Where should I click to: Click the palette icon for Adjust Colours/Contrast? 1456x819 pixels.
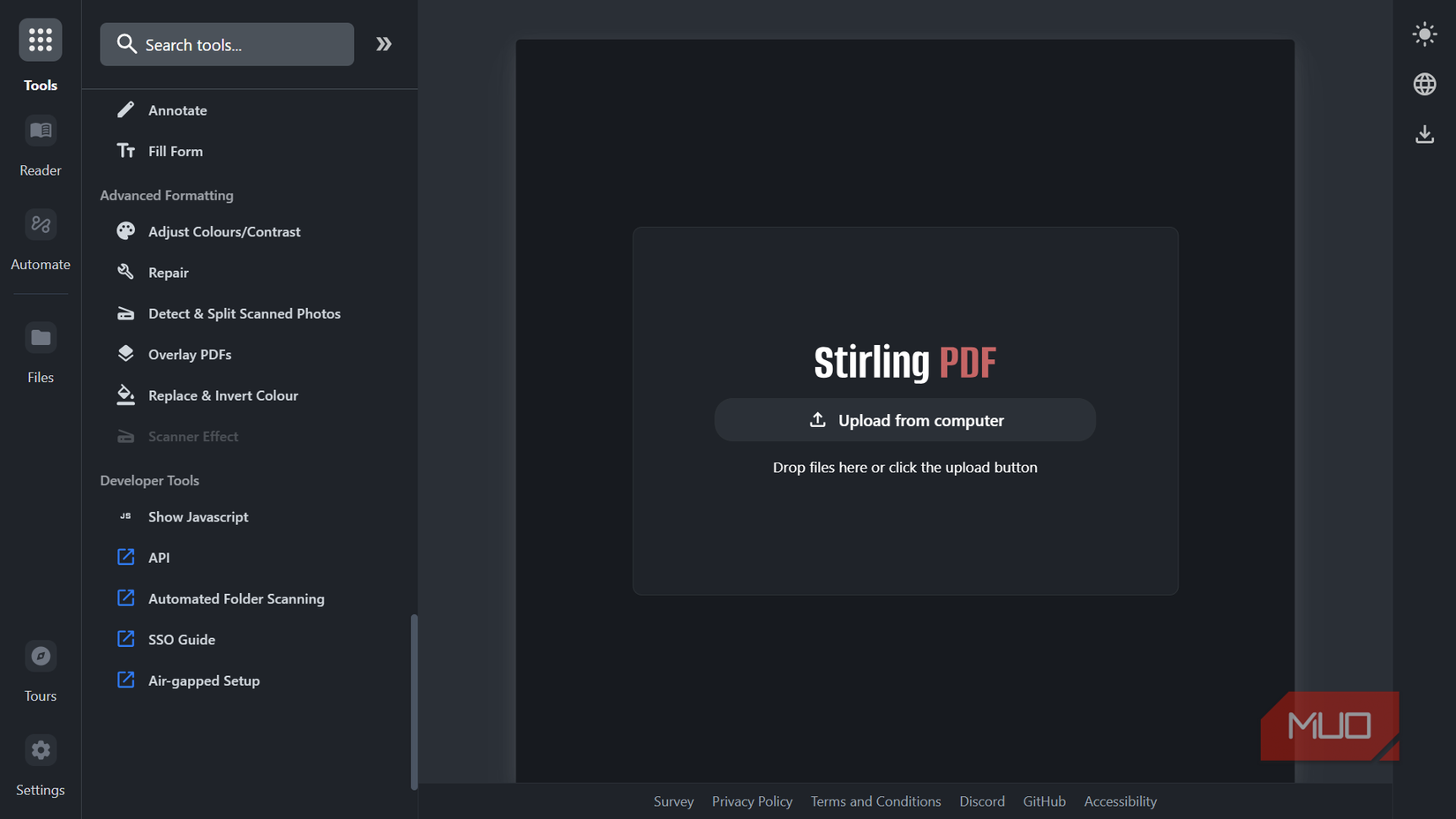click(125, 231)
